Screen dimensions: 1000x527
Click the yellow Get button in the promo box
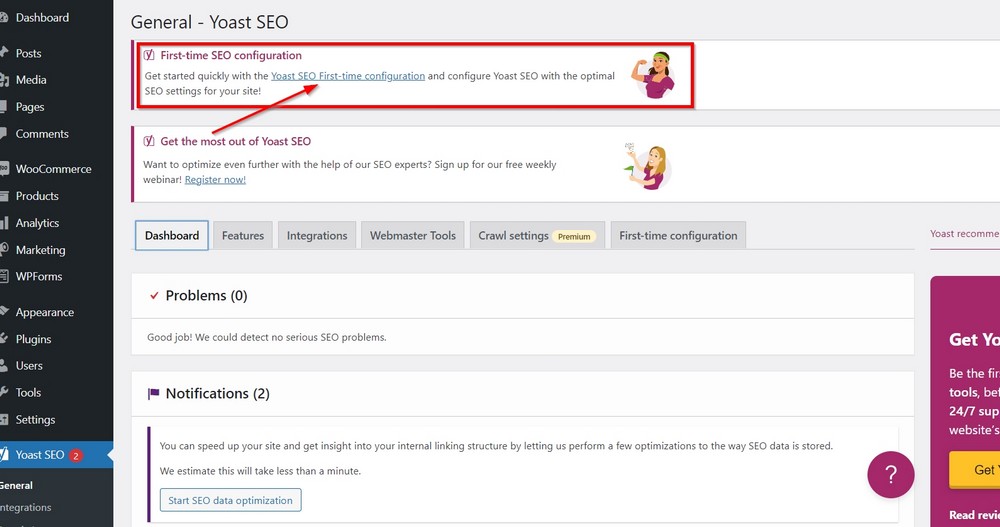pyautogui.click(x=974, y=470)
